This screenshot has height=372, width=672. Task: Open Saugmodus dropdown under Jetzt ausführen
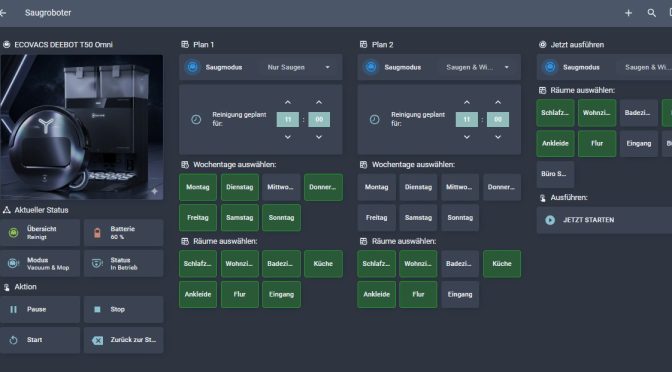pos(645,67)
